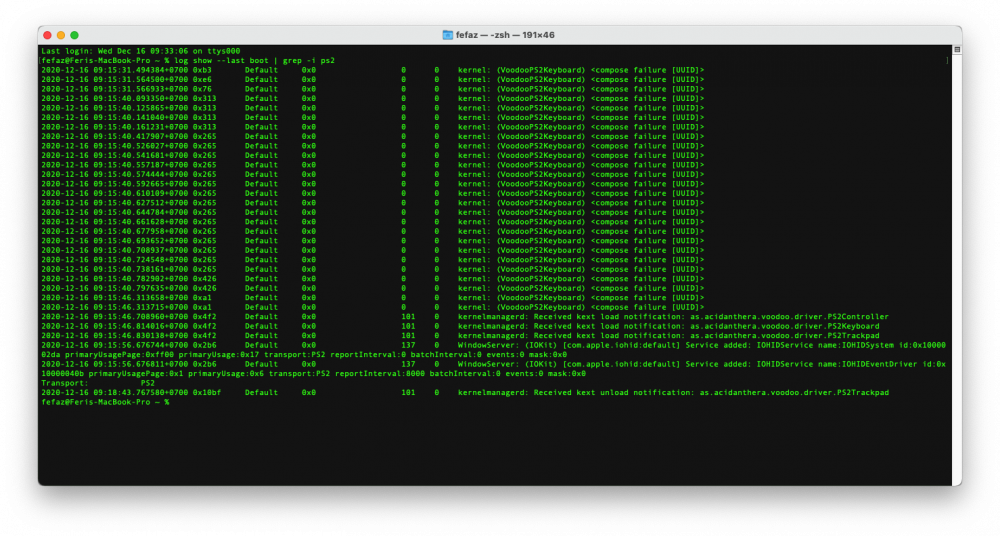Click timestamp '09:15:40.541681+0700'
1000x536 pixels.
tap(141, 156)
